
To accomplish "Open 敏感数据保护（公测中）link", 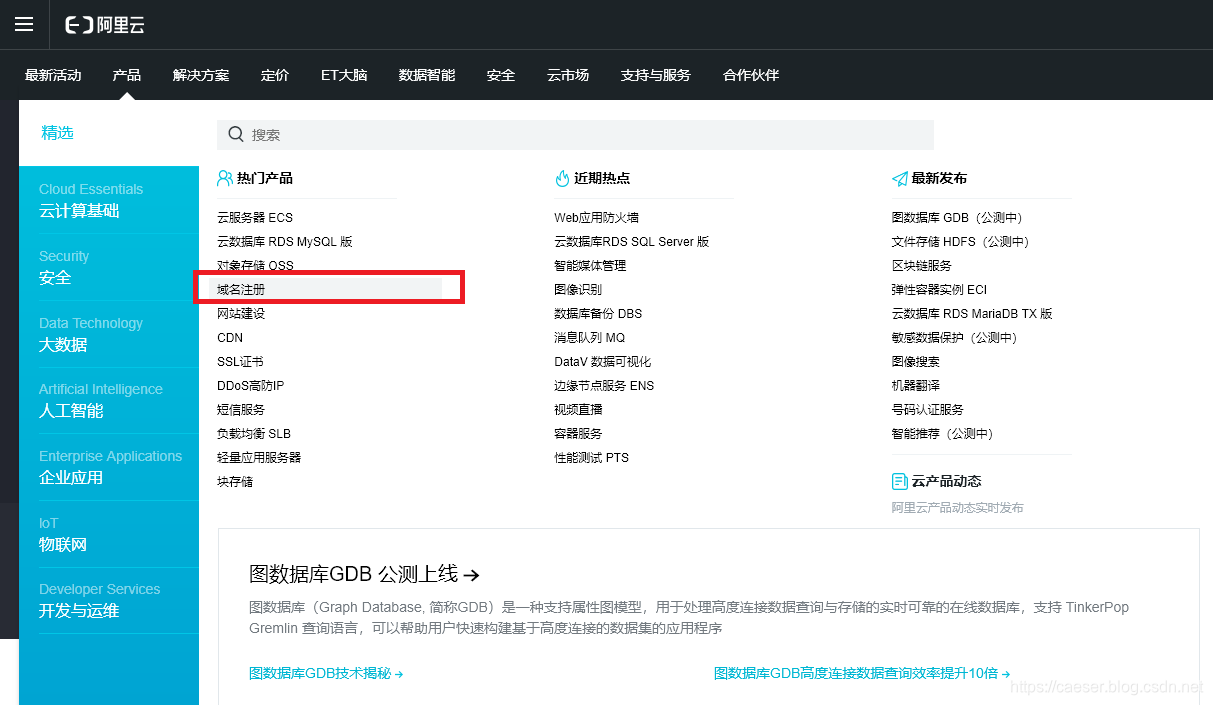I will pyautogui.click(x=955, y=337).
